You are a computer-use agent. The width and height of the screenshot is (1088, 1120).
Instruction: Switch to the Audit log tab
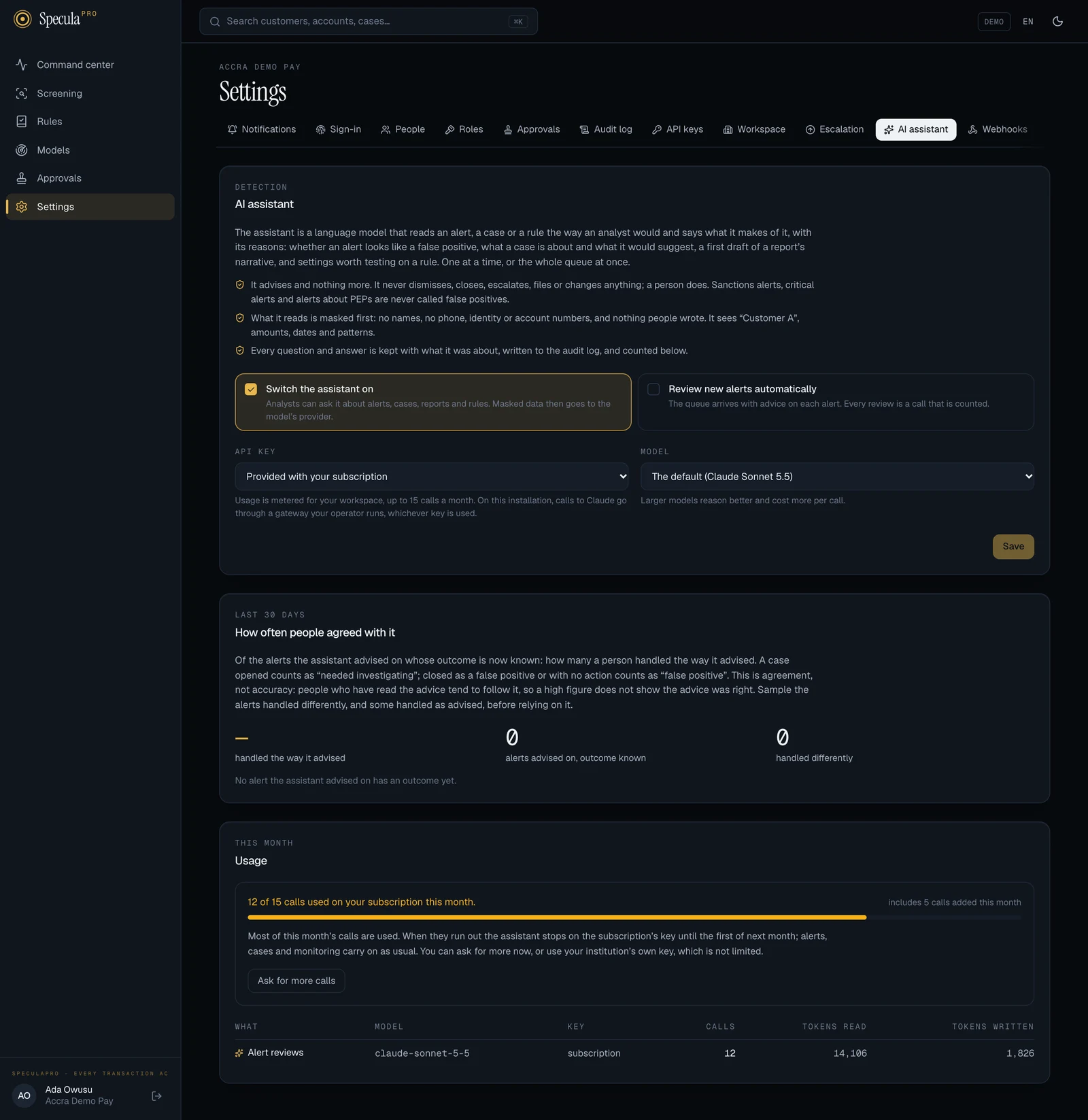[606, 130]
